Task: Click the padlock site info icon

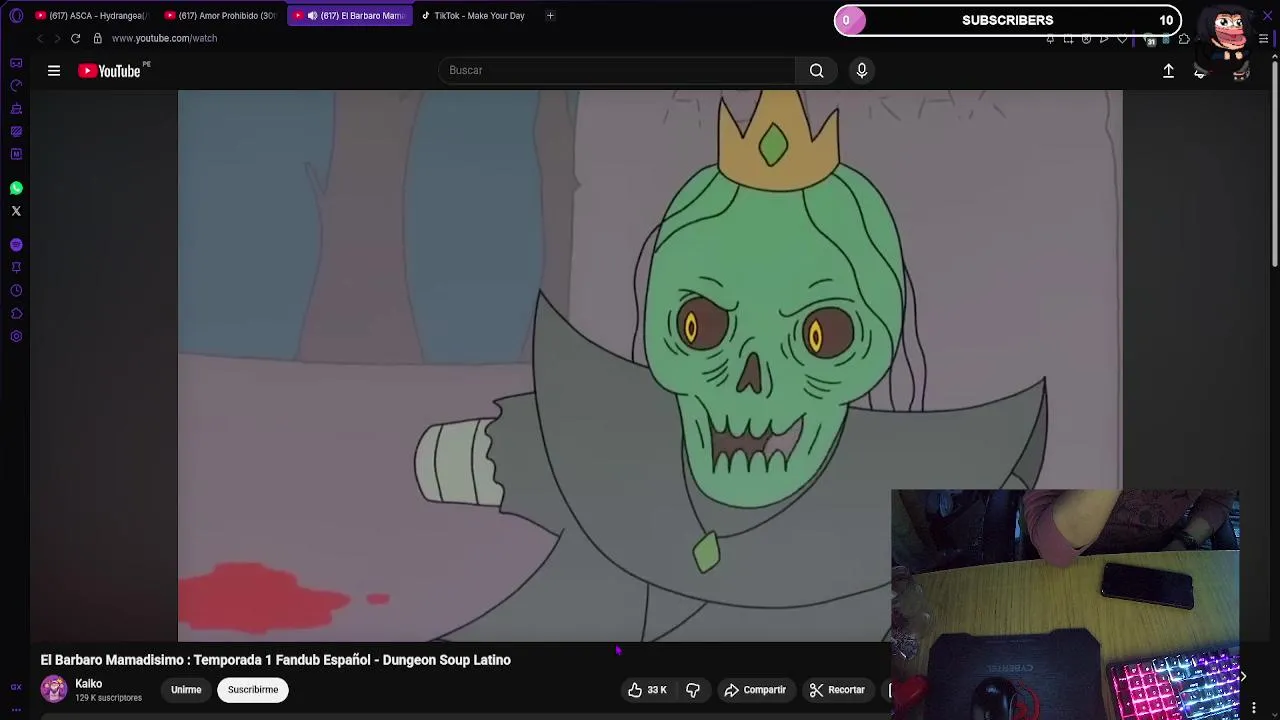Action: pyautogui.click(x=97, y=38)
